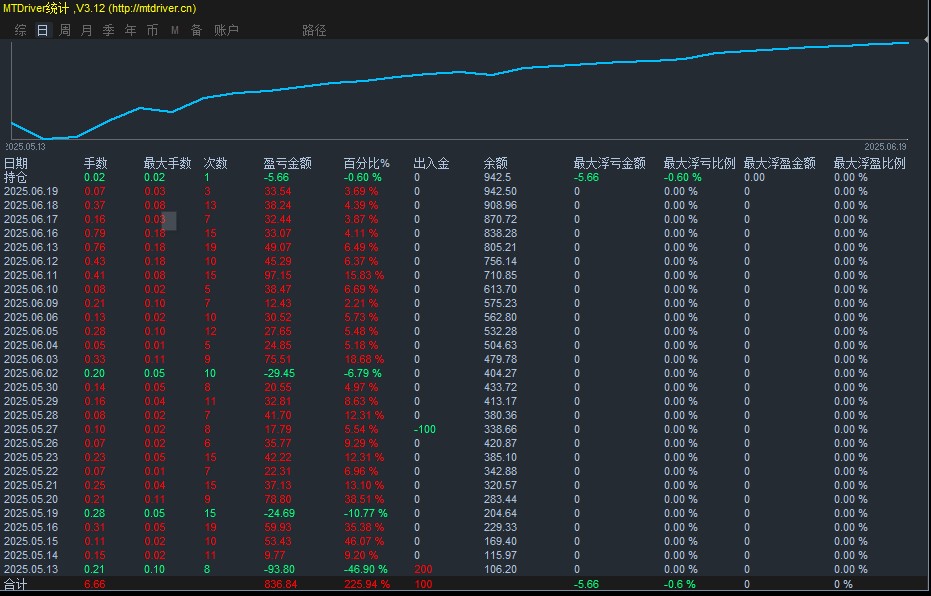Open the 账户 account tab

tap(226, 30)
